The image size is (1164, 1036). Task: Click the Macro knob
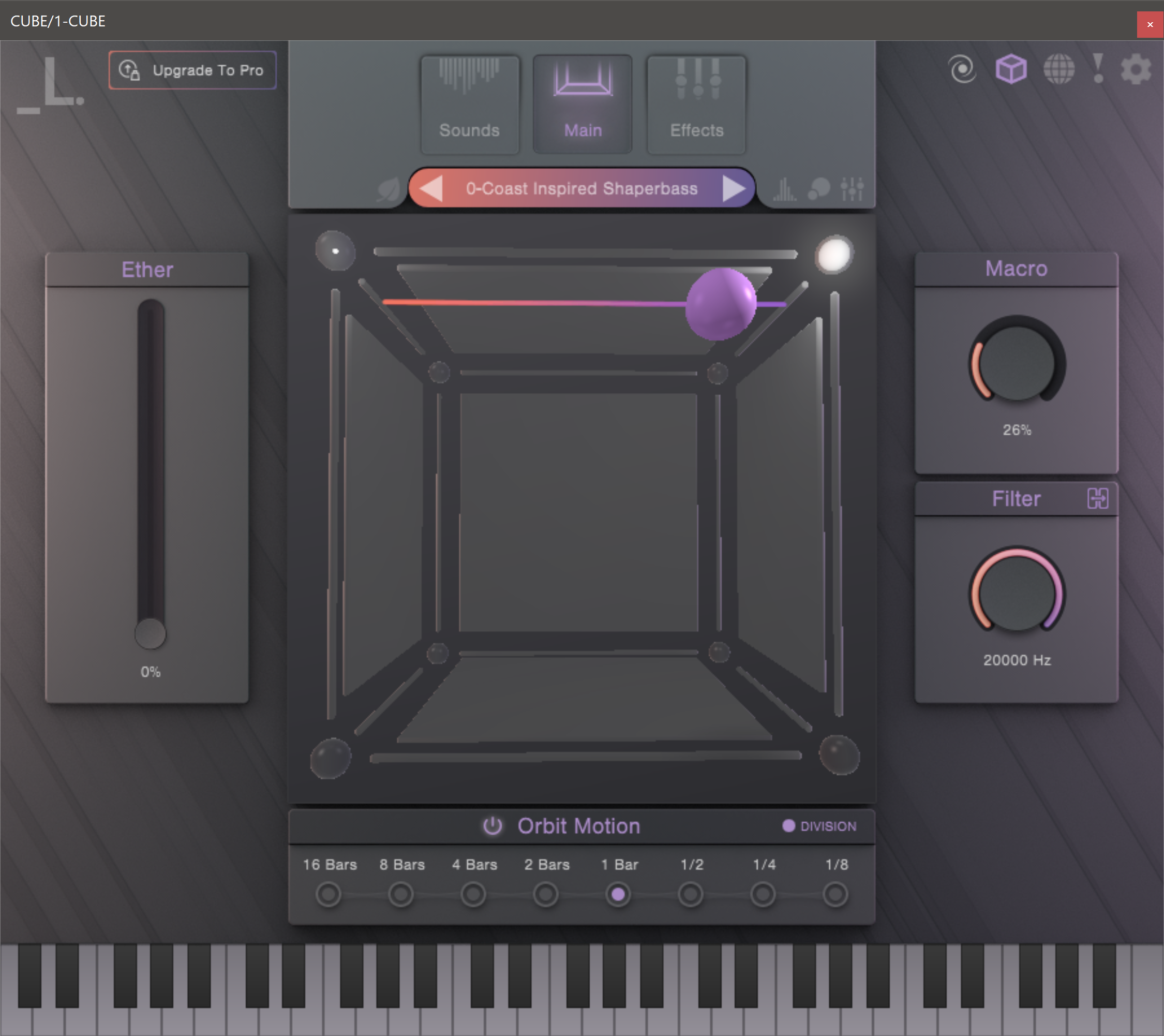[x=1017, y=363]
